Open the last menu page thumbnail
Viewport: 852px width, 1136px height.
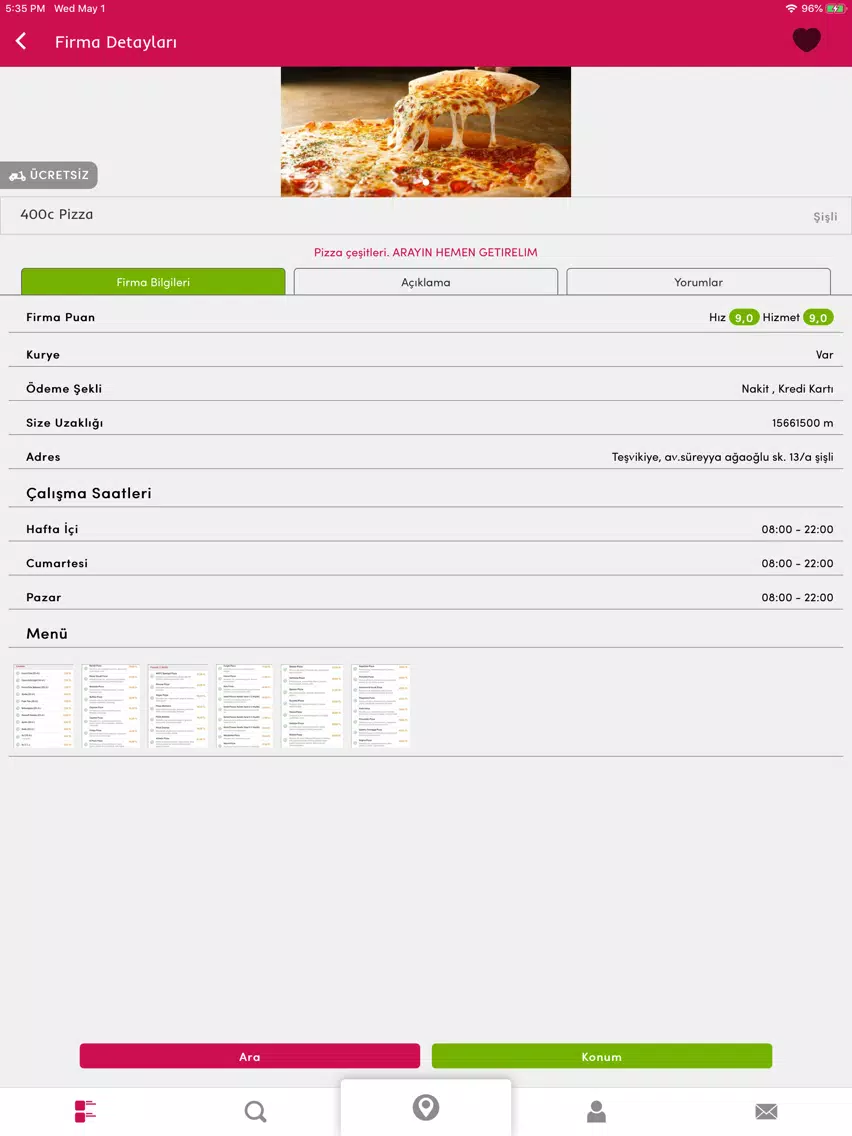[380, 706]
